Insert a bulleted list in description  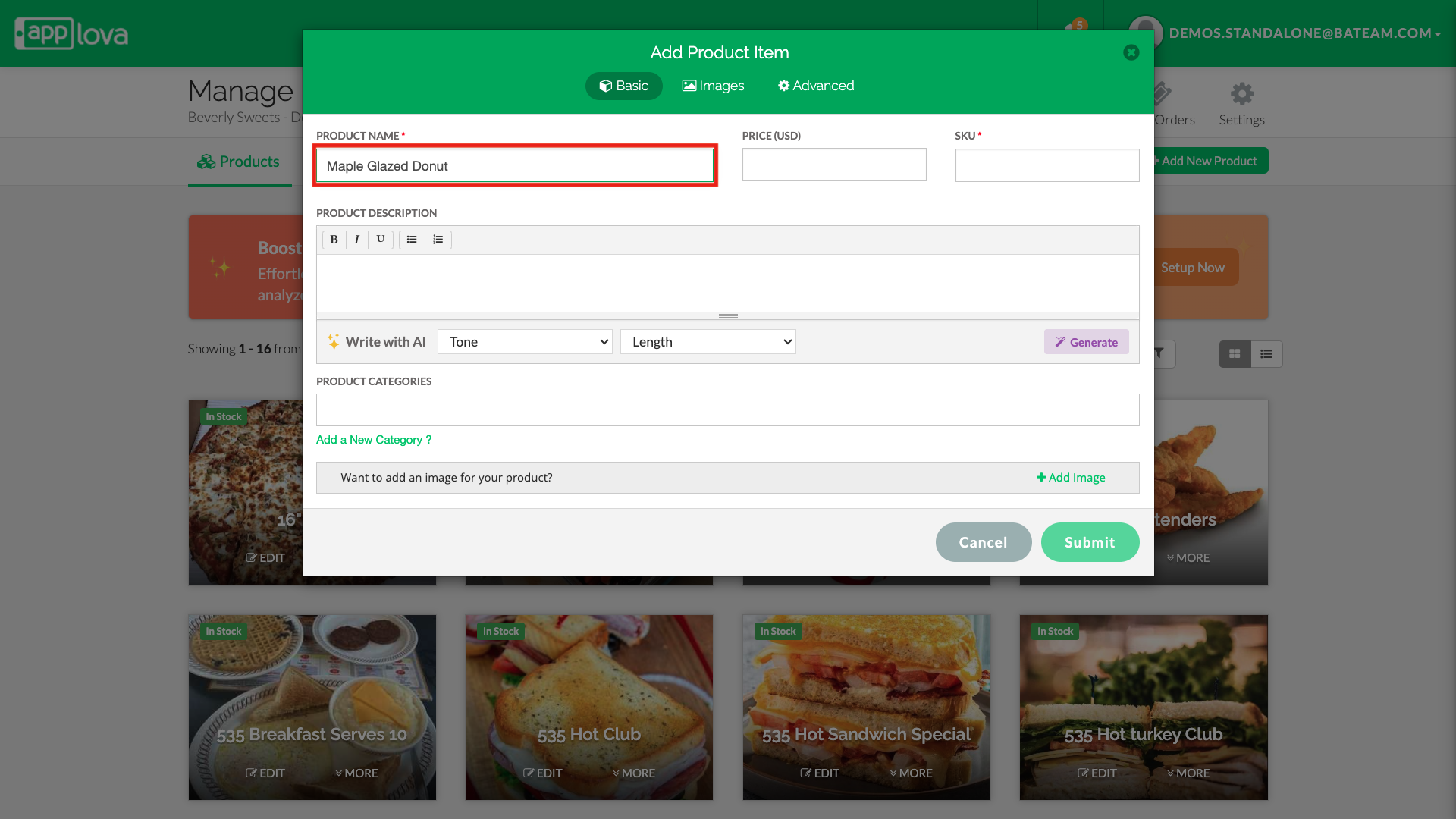tap(412, 240)
